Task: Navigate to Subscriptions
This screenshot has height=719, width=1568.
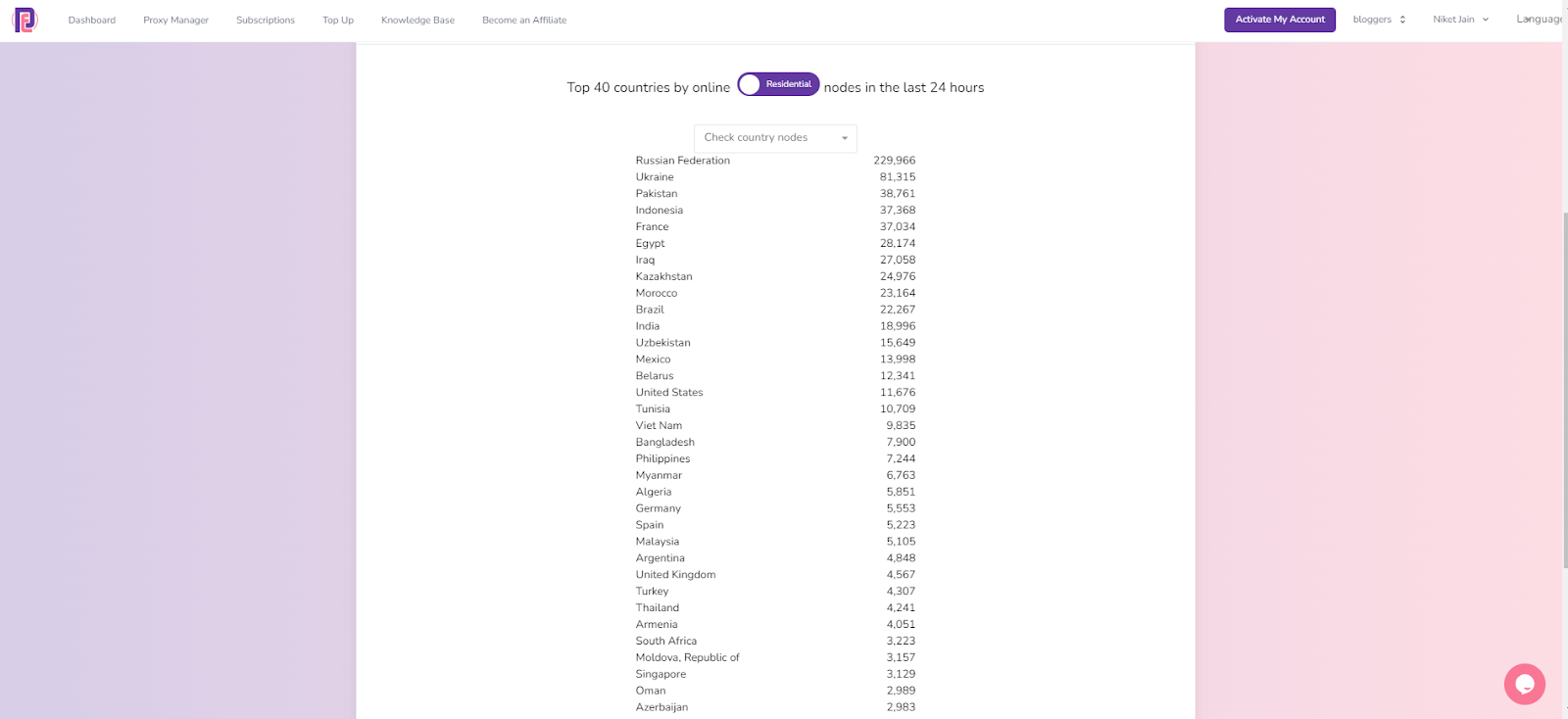Action: (266, 21)
